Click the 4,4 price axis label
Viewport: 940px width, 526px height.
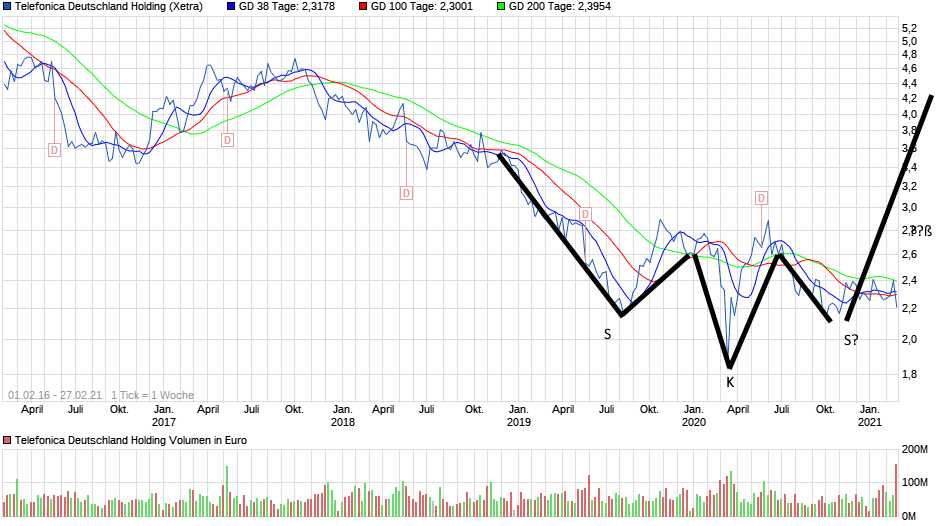pyautogui.click(x=909, y=83)
